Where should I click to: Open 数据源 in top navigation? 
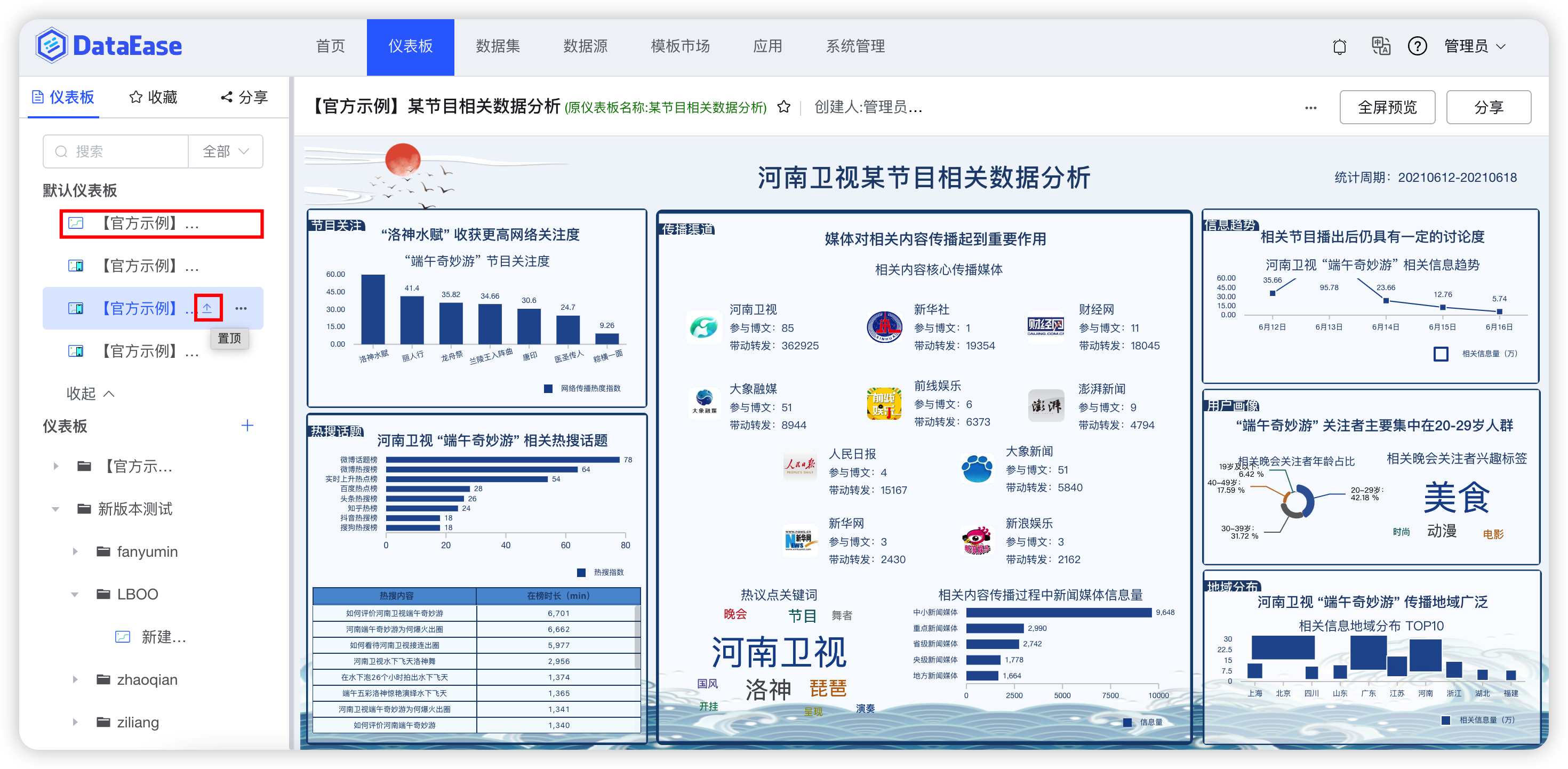coord(586,46)
